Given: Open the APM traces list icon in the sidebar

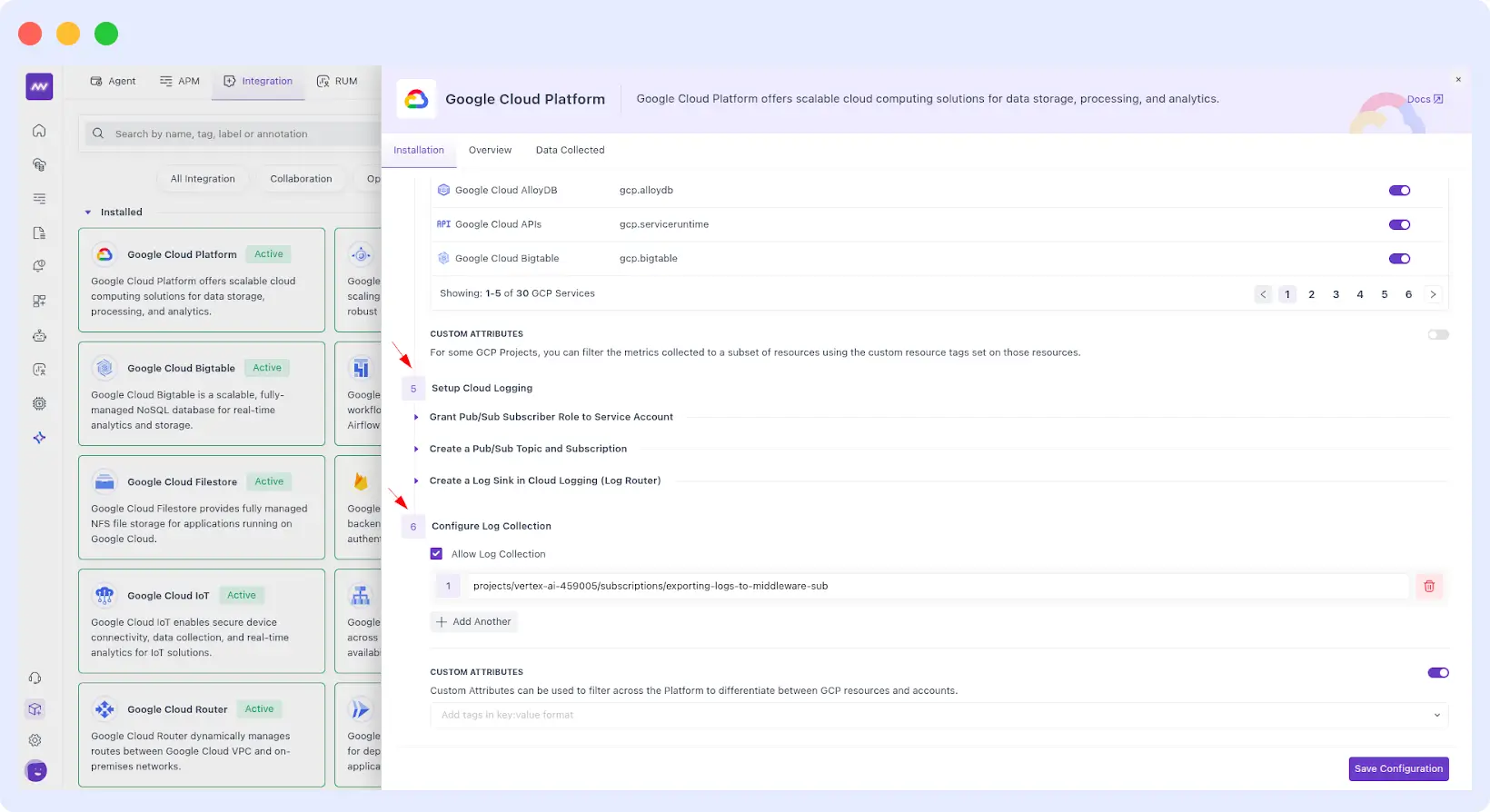Looking at the screenshot, I should pyautogui.click(x=39, y=198).
